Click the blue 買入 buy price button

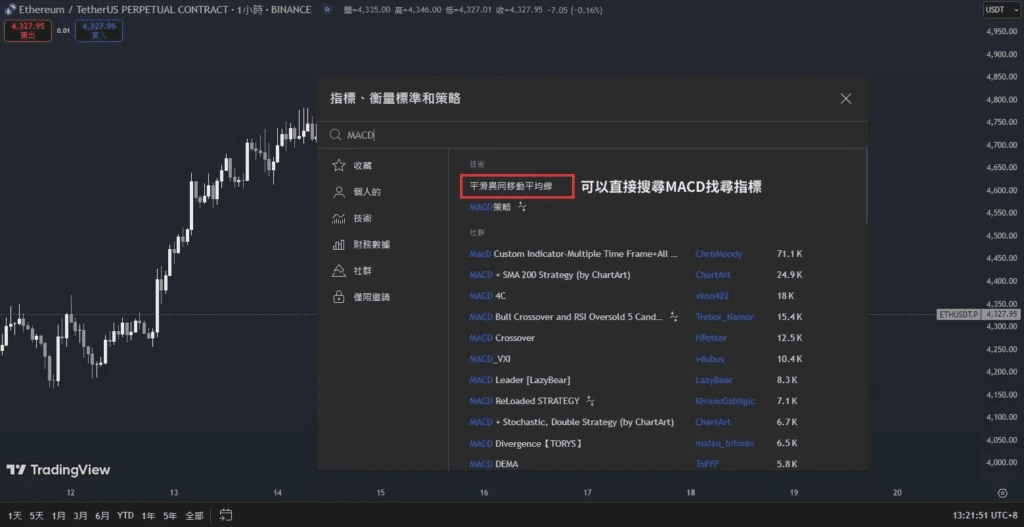98,31
